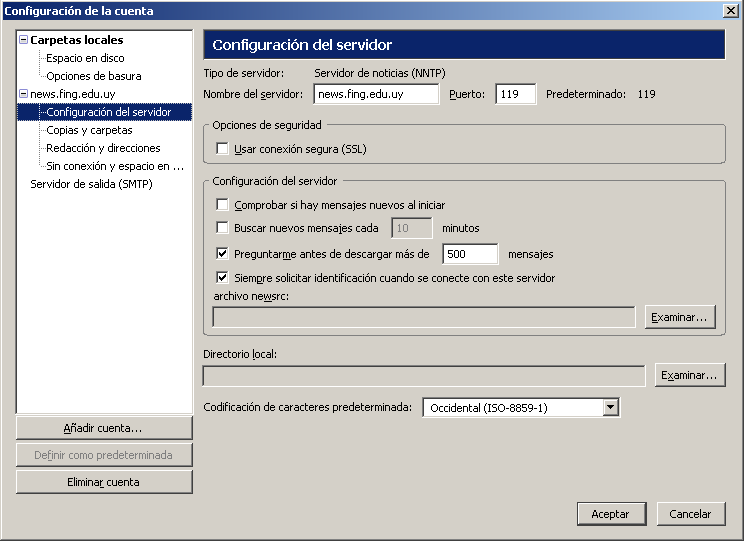Open Codificación de caracteres predeterminada dropdown
Screen dimensions: 744x541
521,408
